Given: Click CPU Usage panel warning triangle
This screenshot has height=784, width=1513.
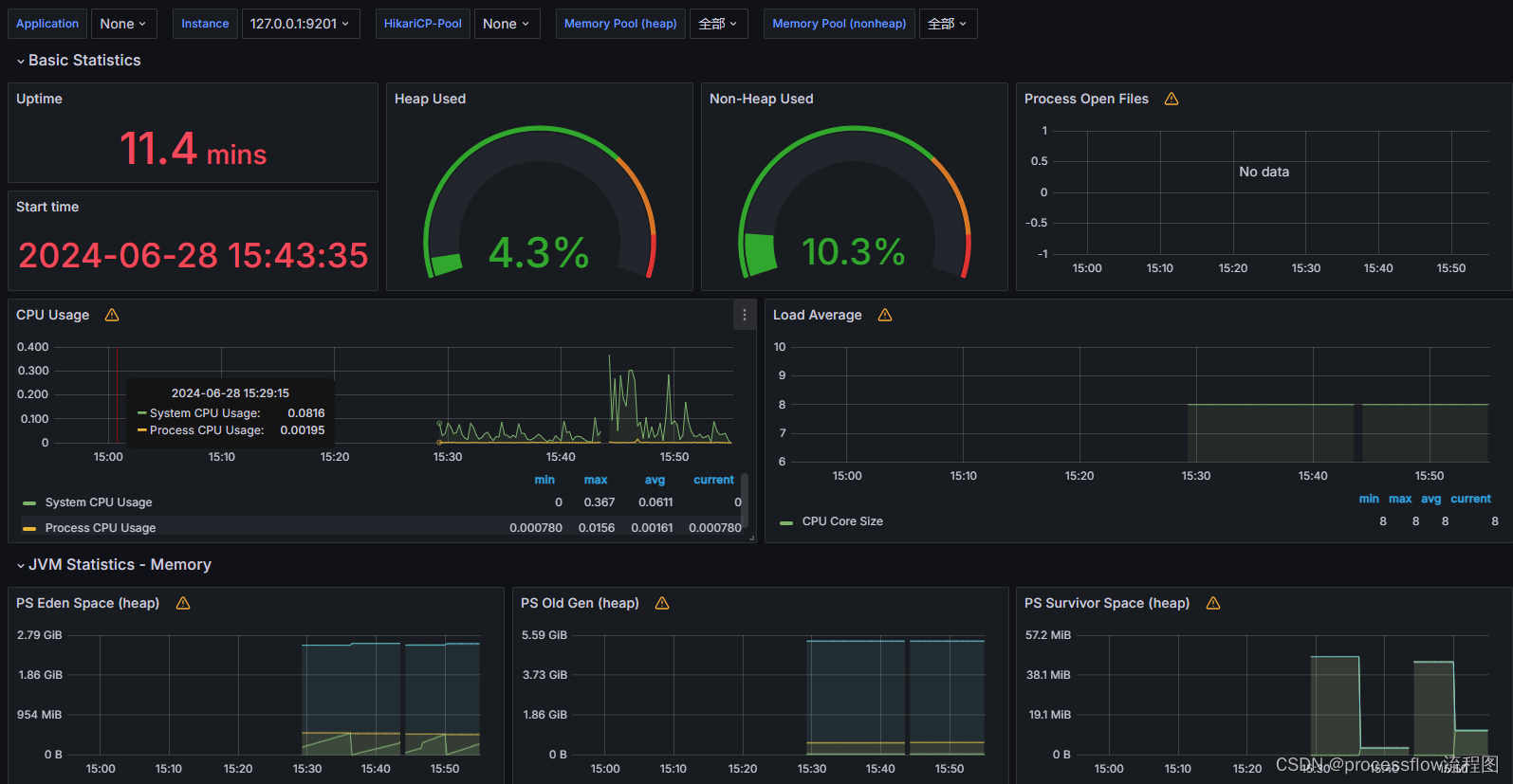Looking at the screenshot, I should 112,315.
